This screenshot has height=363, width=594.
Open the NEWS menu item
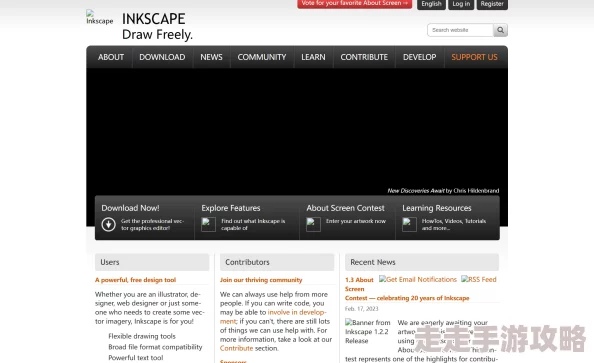pyautogui.click(x=211, y=57)
